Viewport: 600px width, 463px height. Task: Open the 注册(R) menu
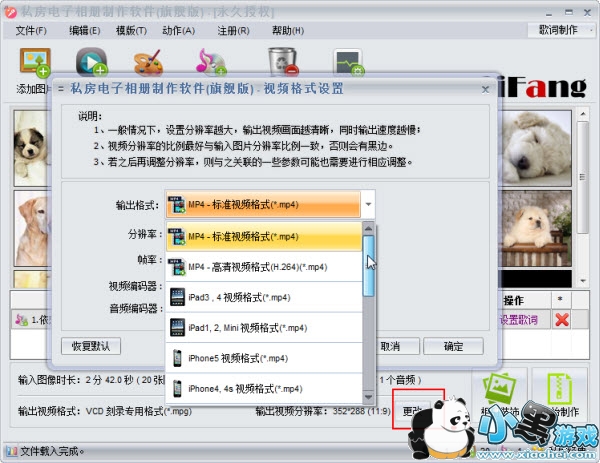233,31
